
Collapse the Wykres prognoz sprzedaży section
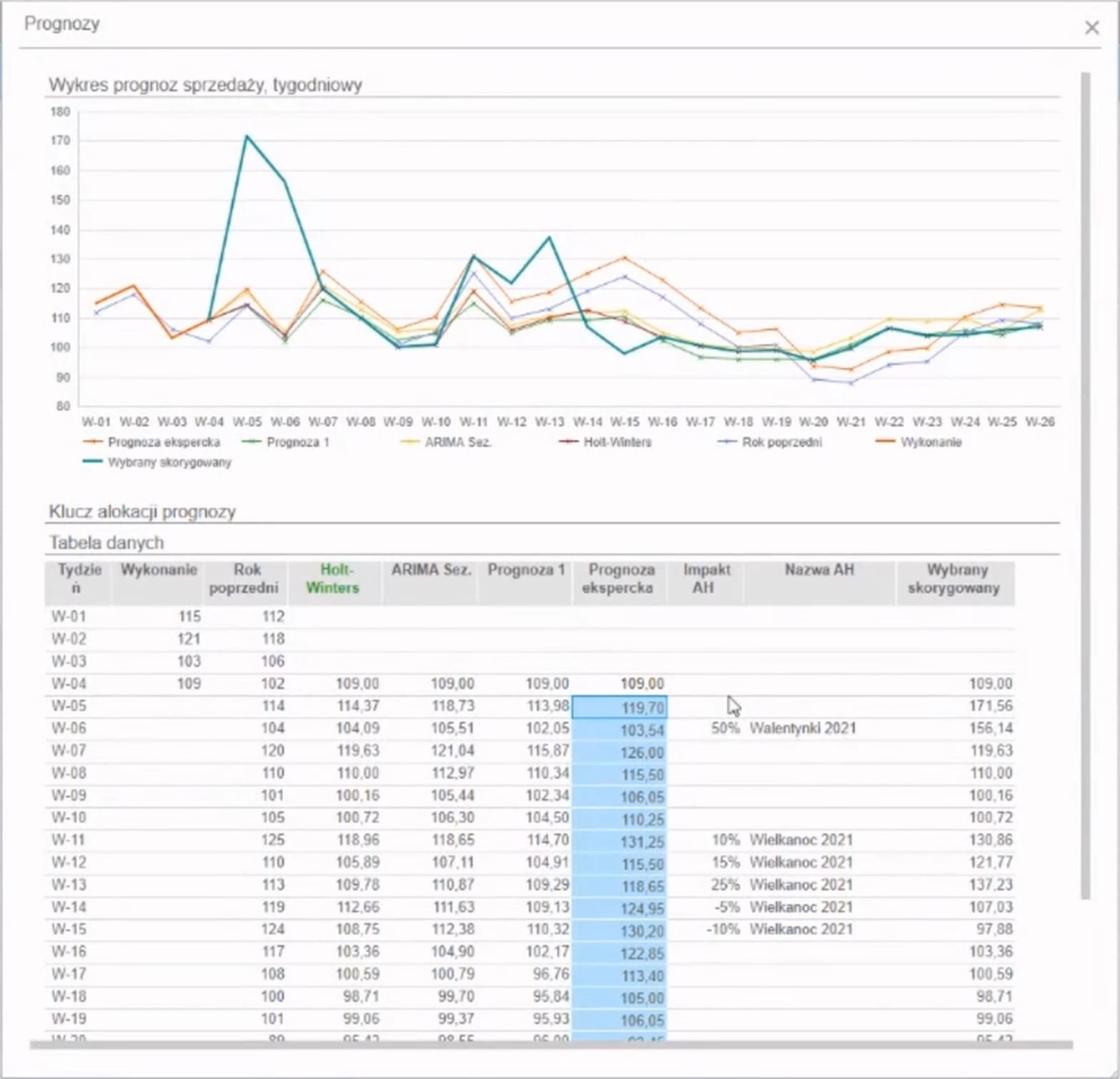(205, 85)
